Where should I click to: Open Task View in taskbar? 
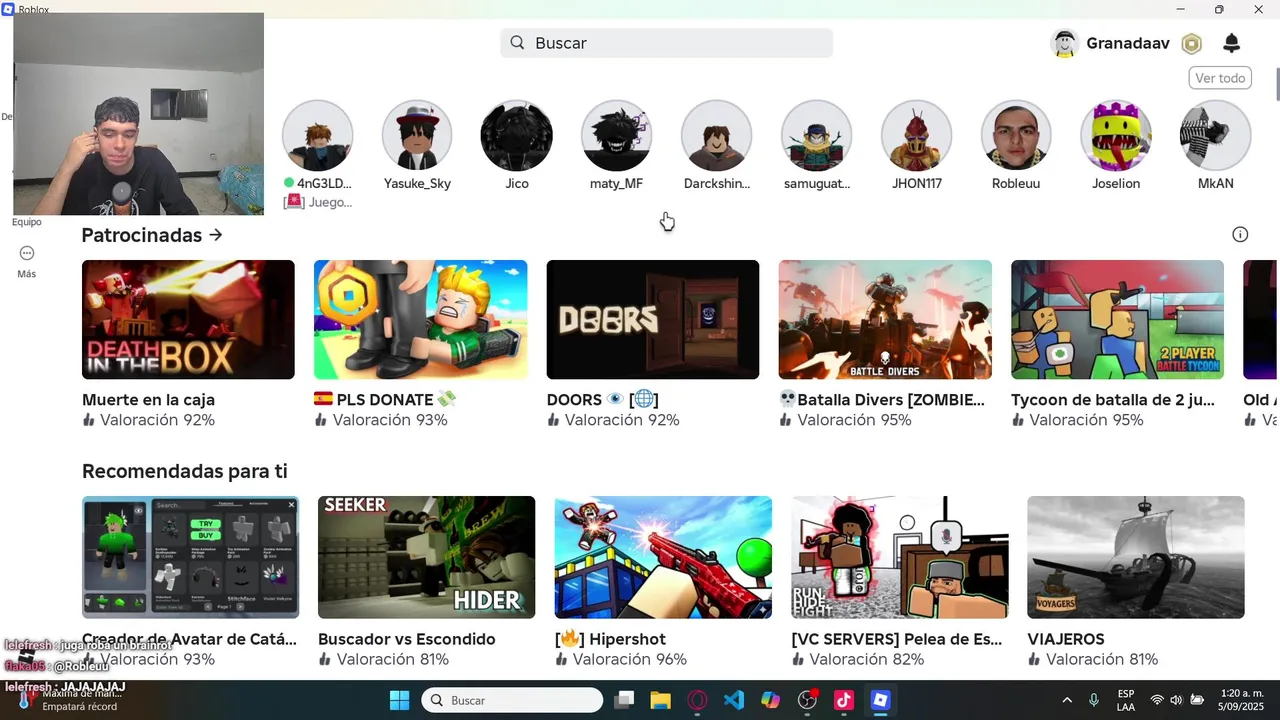(x=624, y=700)
